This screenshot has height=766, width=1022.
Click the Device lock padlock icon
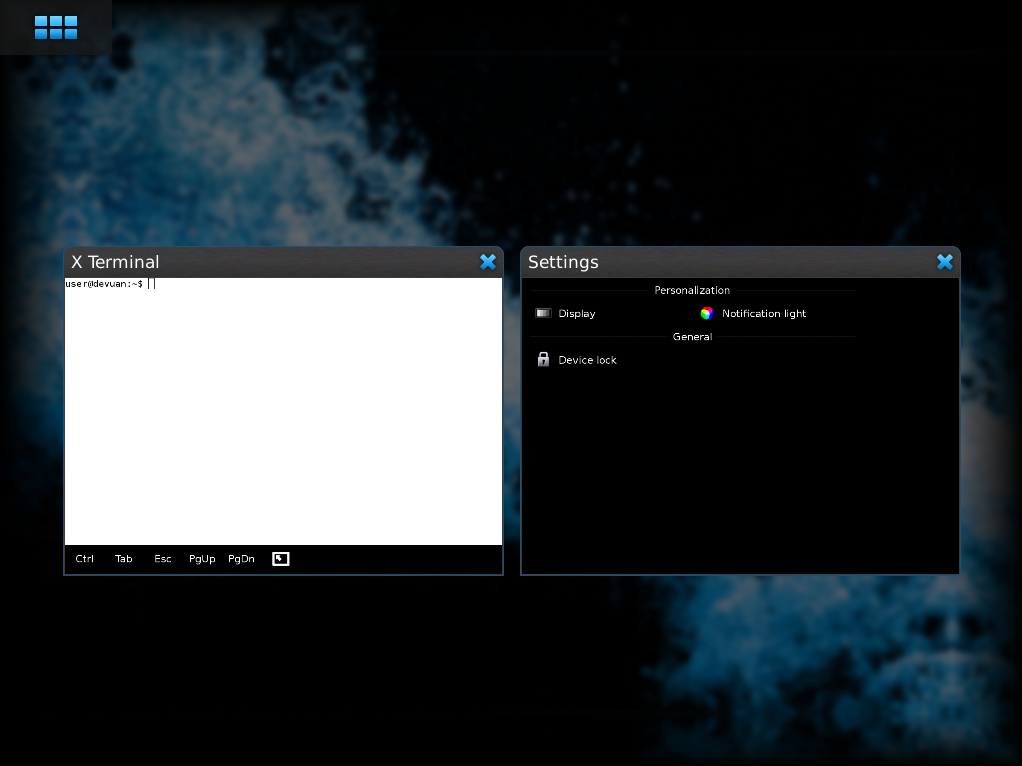[x=543, y=360]
